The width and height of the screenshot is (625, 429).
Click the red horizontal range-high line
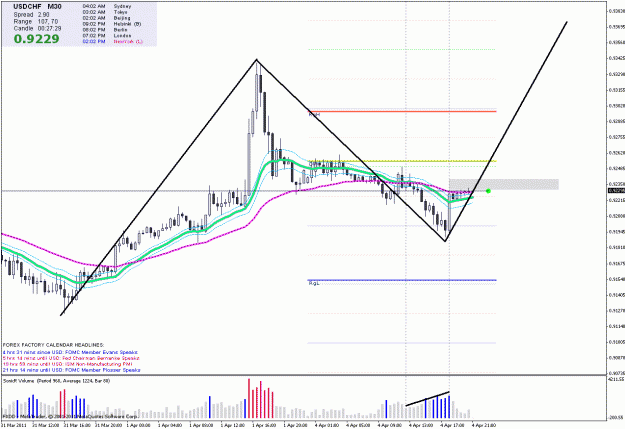[403, 111]
